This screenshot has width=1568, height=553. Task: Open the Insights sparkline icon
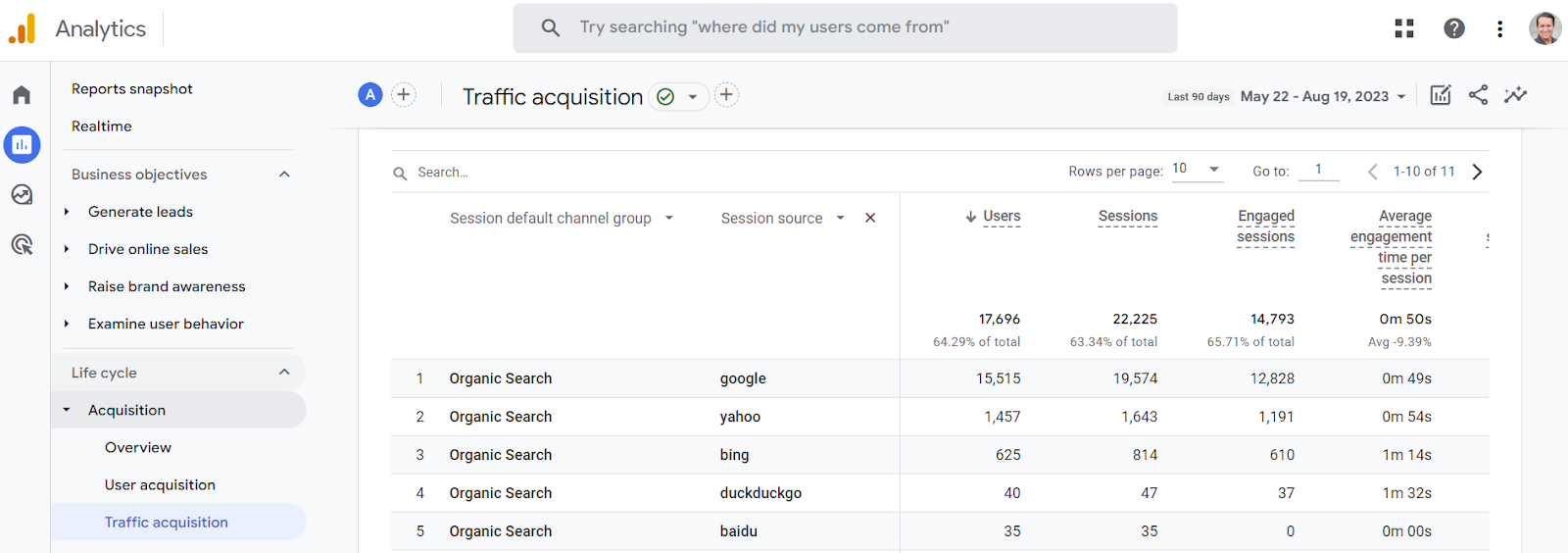[1516, 95]
